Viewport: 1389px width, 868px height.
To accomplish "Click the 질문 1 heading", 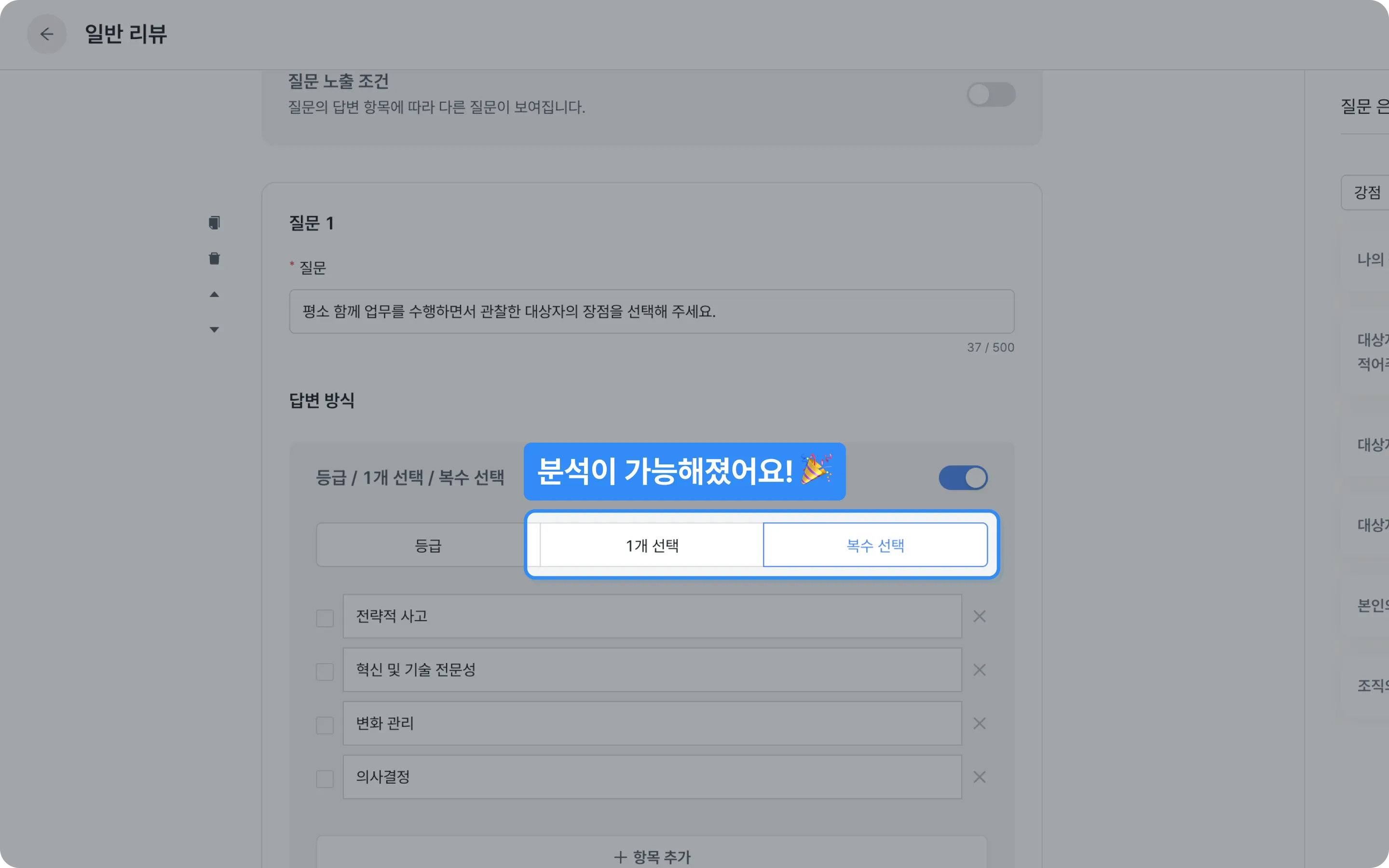I will click(x=311, y=223).
